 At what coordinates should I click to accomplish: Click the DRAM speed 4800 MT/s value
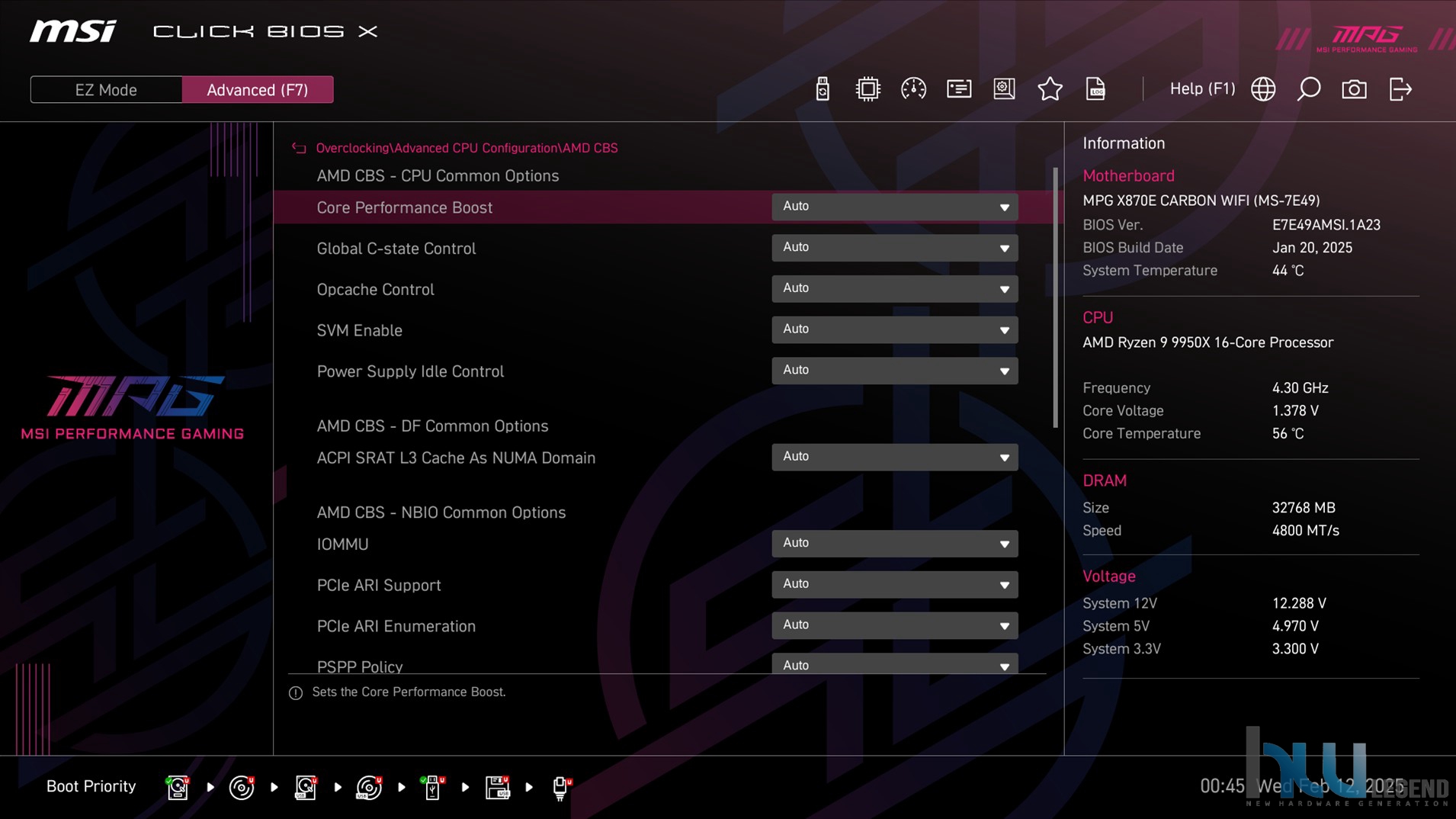pos(1305,531)
